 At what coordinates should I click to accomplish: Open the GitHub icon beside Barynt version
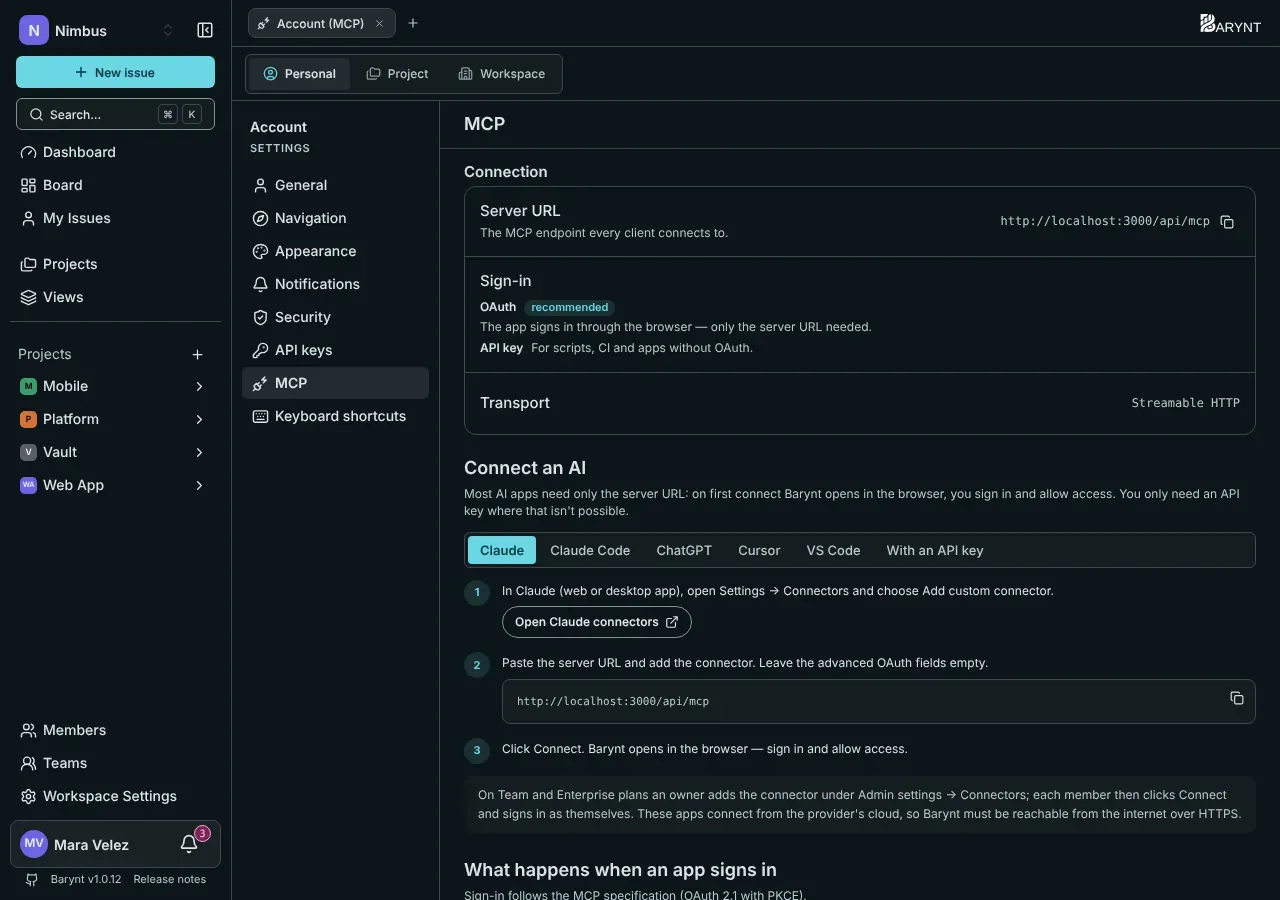(32, 879)
